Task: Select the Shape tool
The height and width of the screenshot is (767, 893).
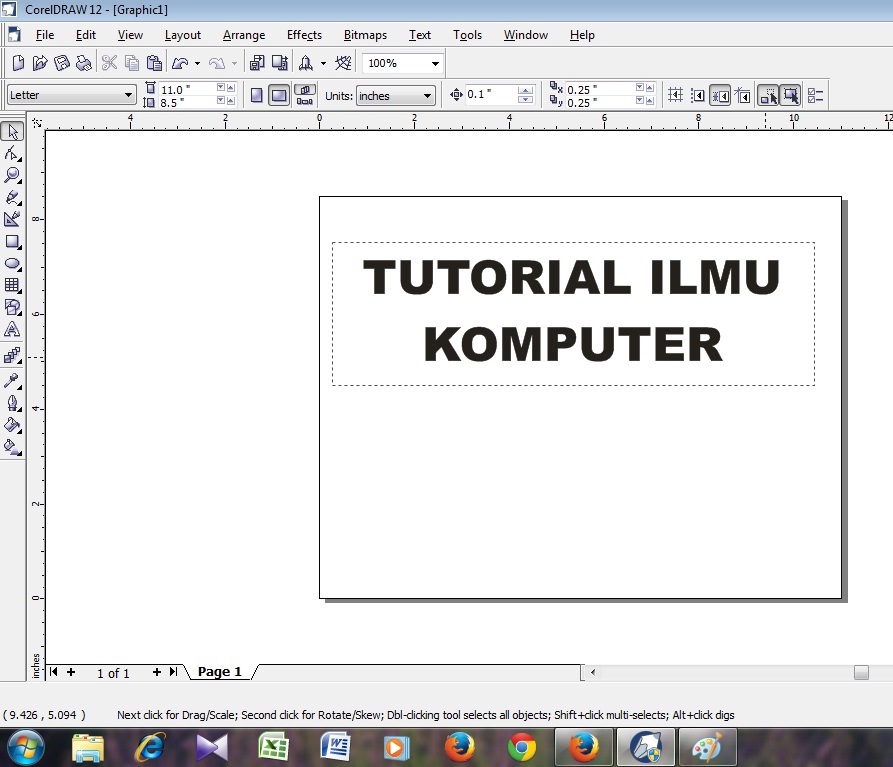Action: [x=14, y=153]
